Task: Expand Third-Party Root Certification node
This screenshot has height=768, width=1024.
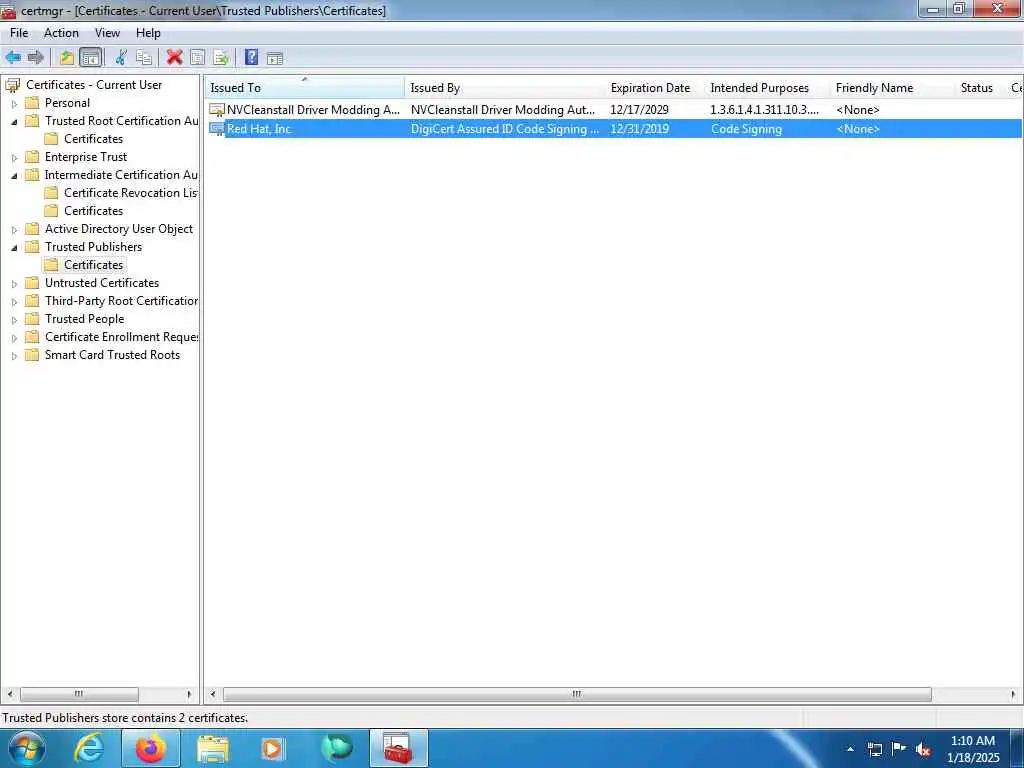Action: (x=14, y=302)
